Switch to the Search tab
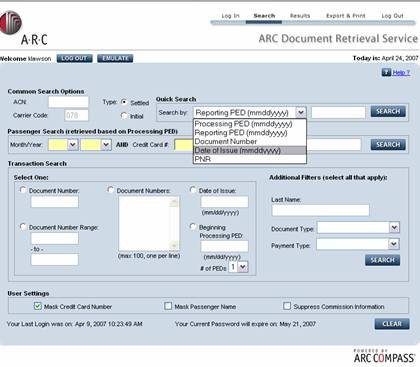The image size is (420, 367). coord(264,16)
